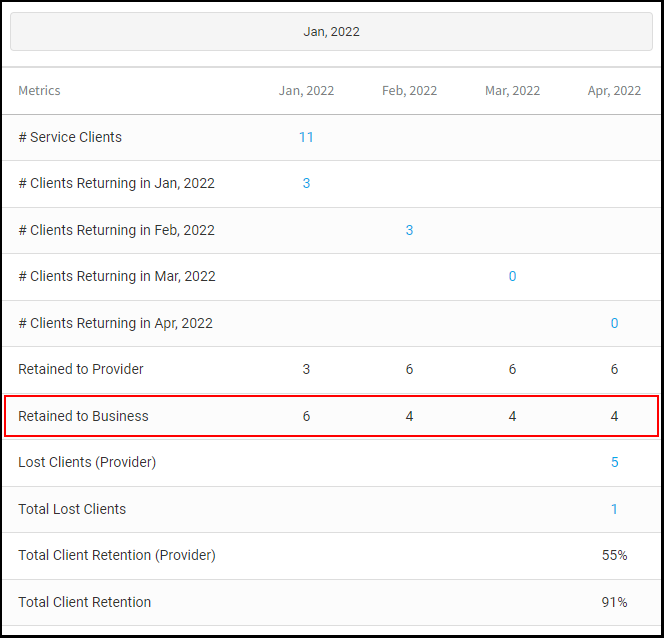Screen dimensions: 664x638
Task: Select the Metrics column header
Action: tap(39, 91)
